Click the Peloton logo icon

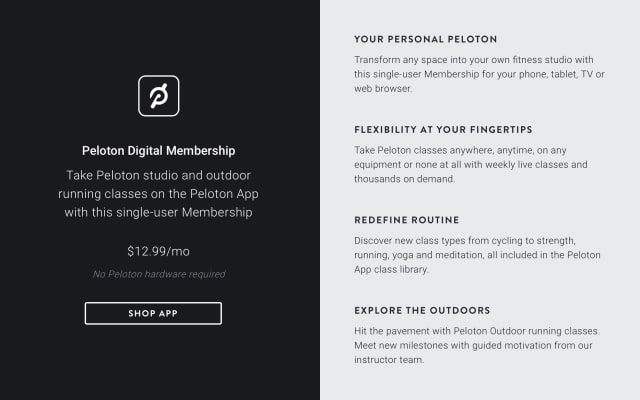click(x=158, y=96)
